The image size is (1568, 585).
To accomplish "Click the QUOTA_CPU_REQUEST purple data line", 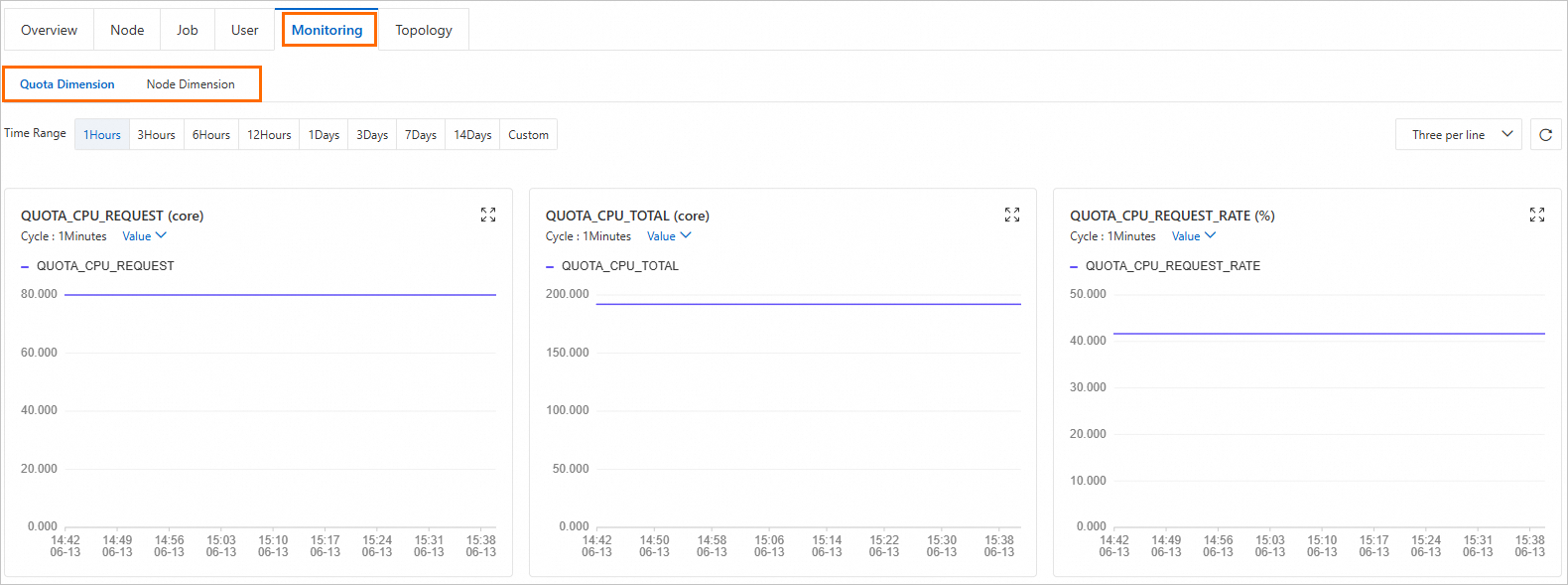I will point(280,295).
